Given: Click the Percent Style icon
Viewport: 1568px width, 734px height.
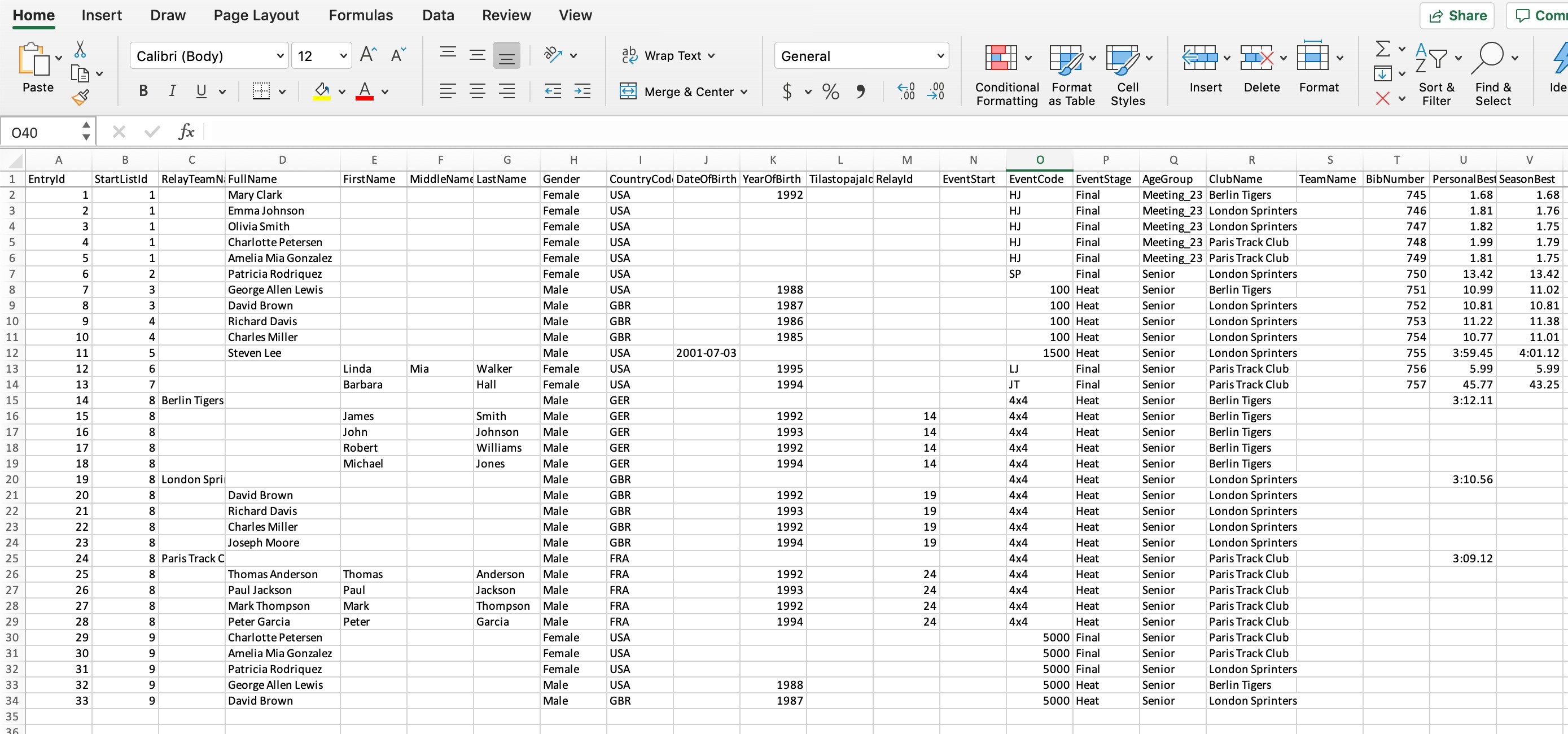Looking at the screenshot, I should [x=830, y=92].
